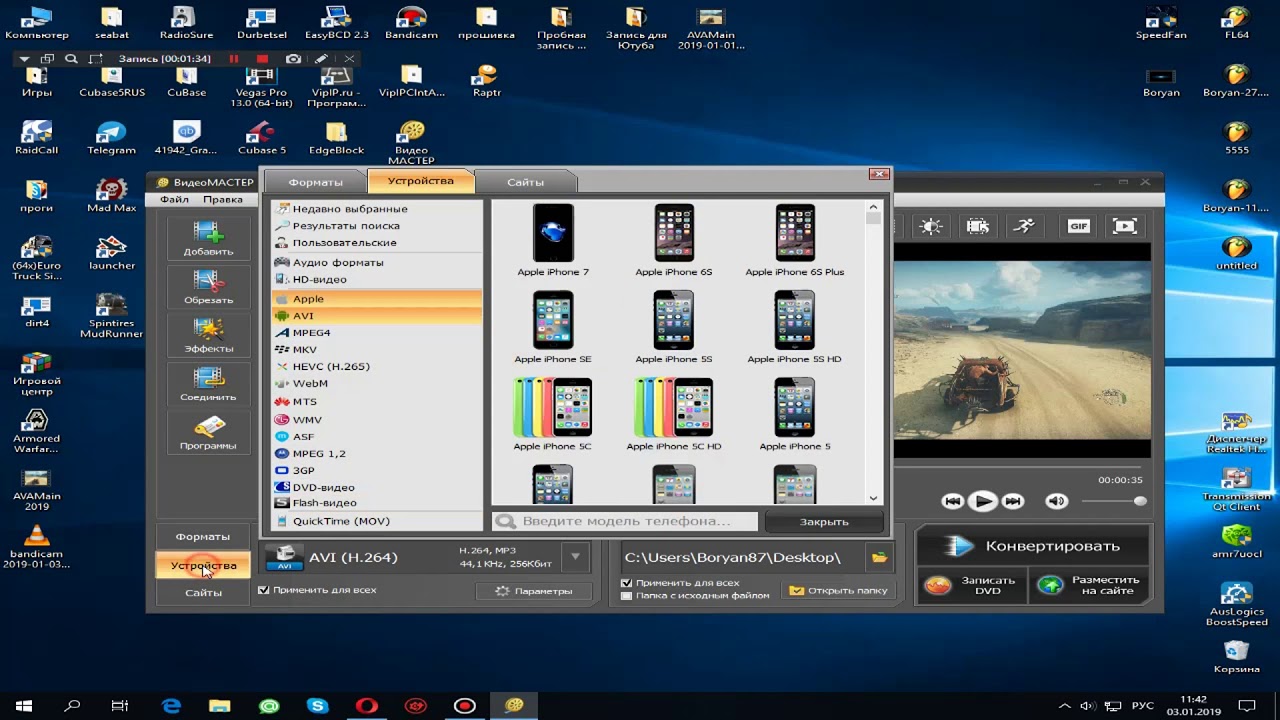
Task: Click the brightness icon above the preview
Action: point(931,226)
